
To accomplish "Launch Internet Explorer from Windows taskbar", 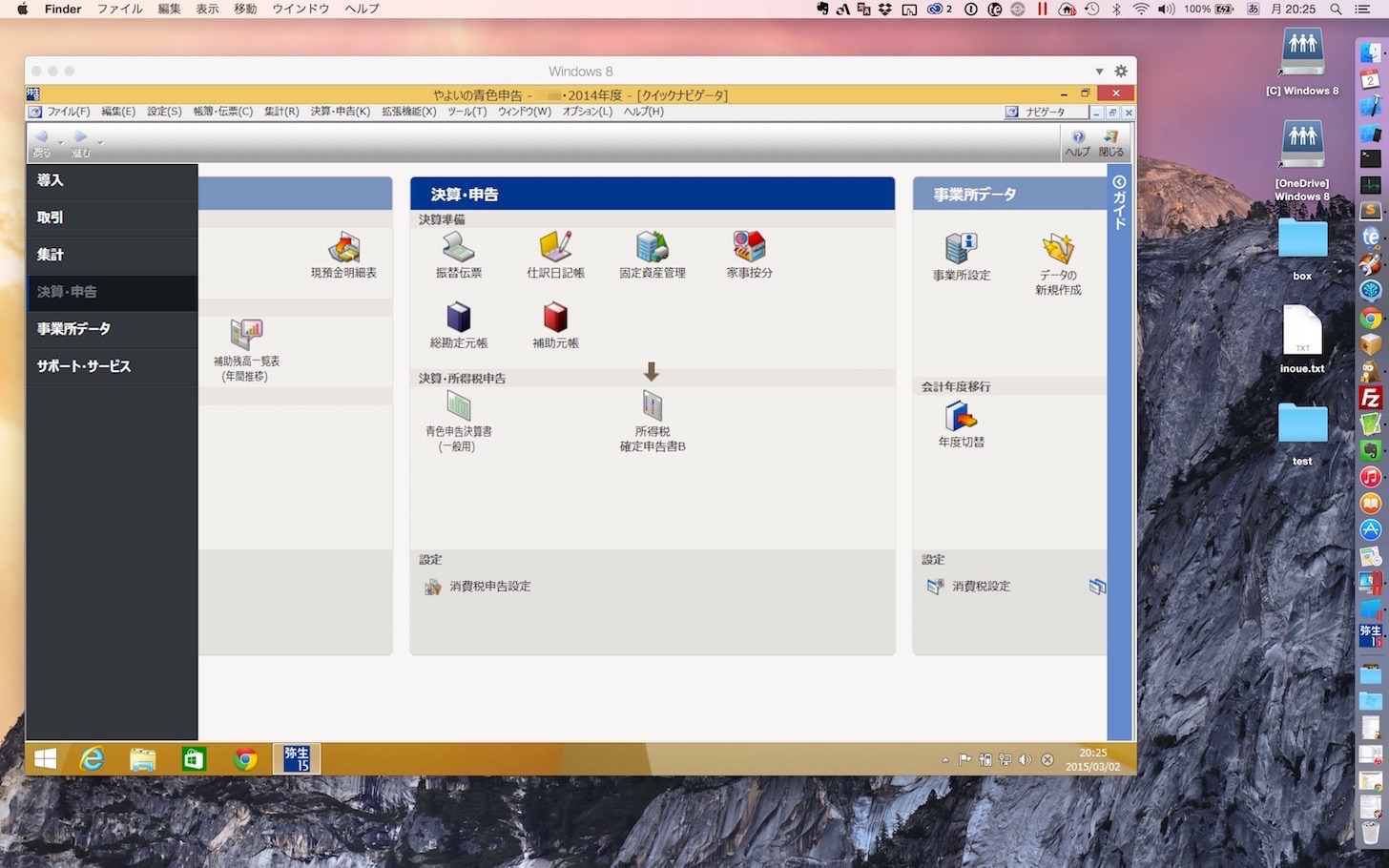I will tap(92, 759).
